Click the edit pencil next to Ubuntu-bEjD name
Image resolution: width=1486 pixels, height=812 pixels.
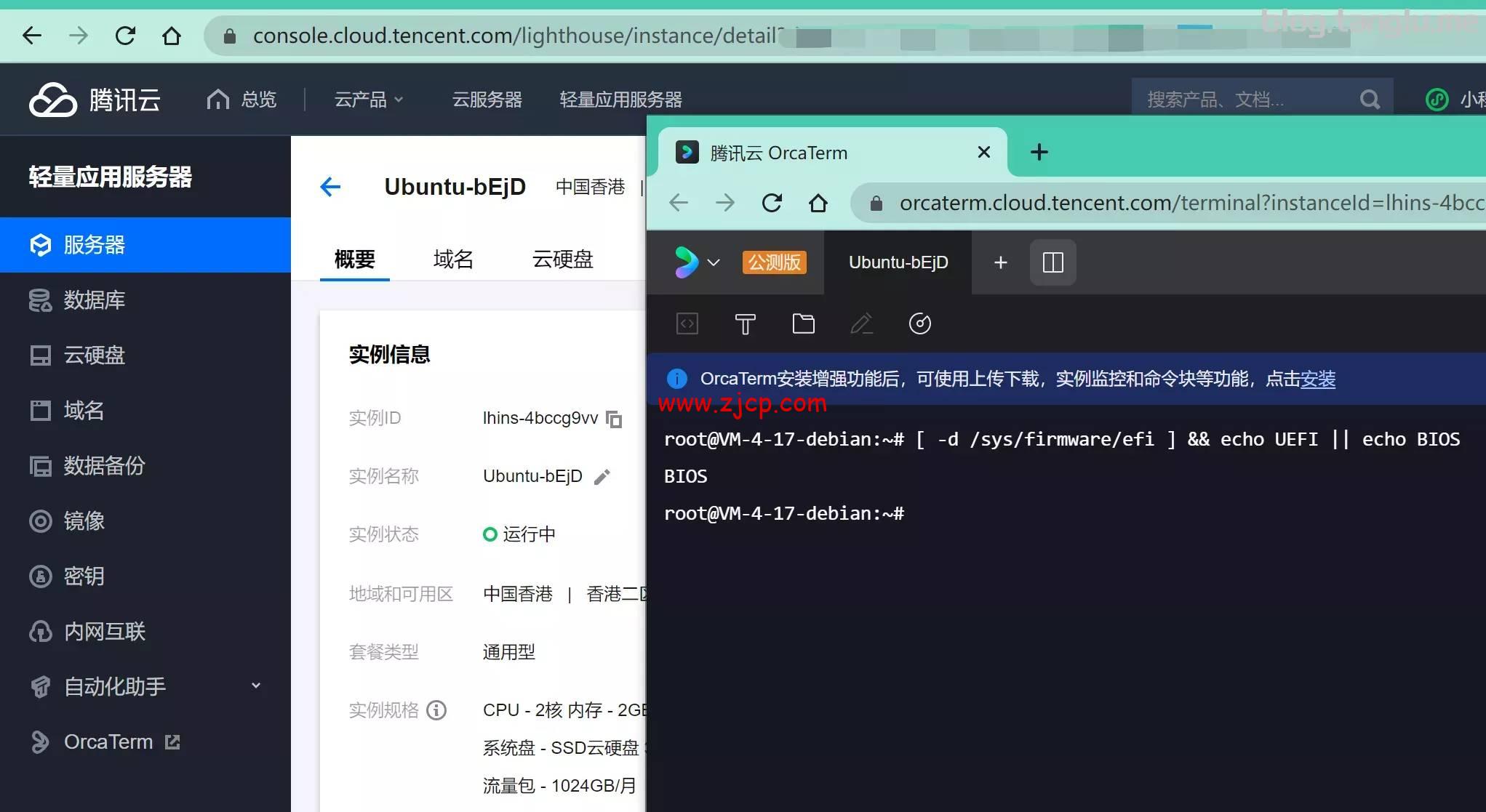(602, 476)
